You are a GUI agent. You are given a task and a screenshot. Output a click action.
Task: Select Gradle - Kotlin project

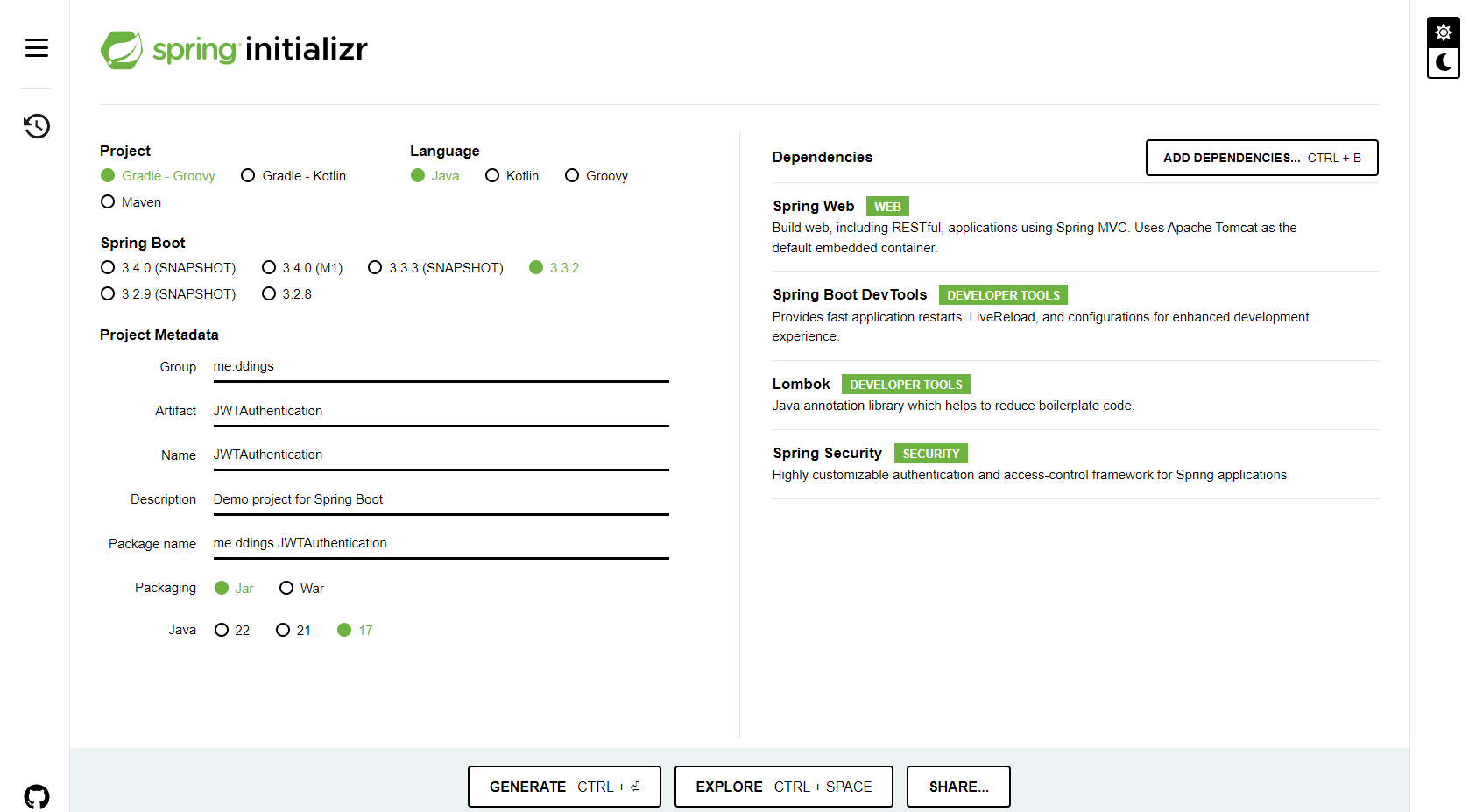coord(293,176)
